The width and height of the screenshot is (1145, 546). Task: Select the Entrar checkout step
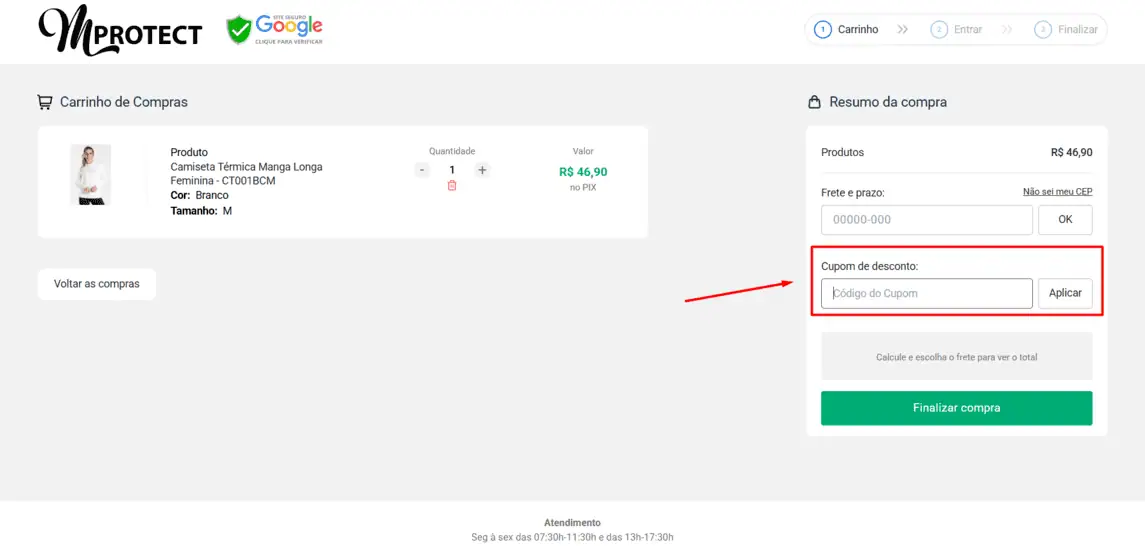click(956, 30)
